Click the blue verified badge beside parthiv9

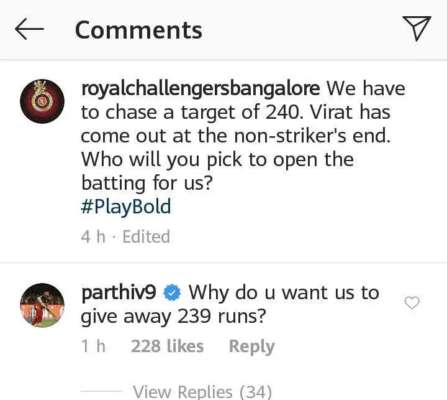coord(172,293)
